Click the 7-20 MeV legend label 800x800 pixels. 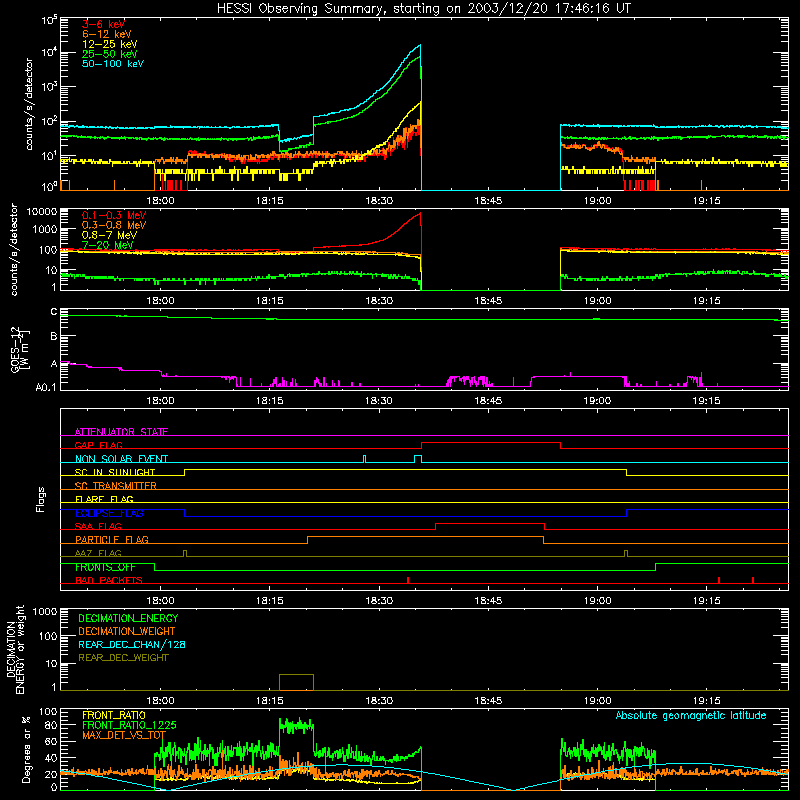tap(108, 245)
